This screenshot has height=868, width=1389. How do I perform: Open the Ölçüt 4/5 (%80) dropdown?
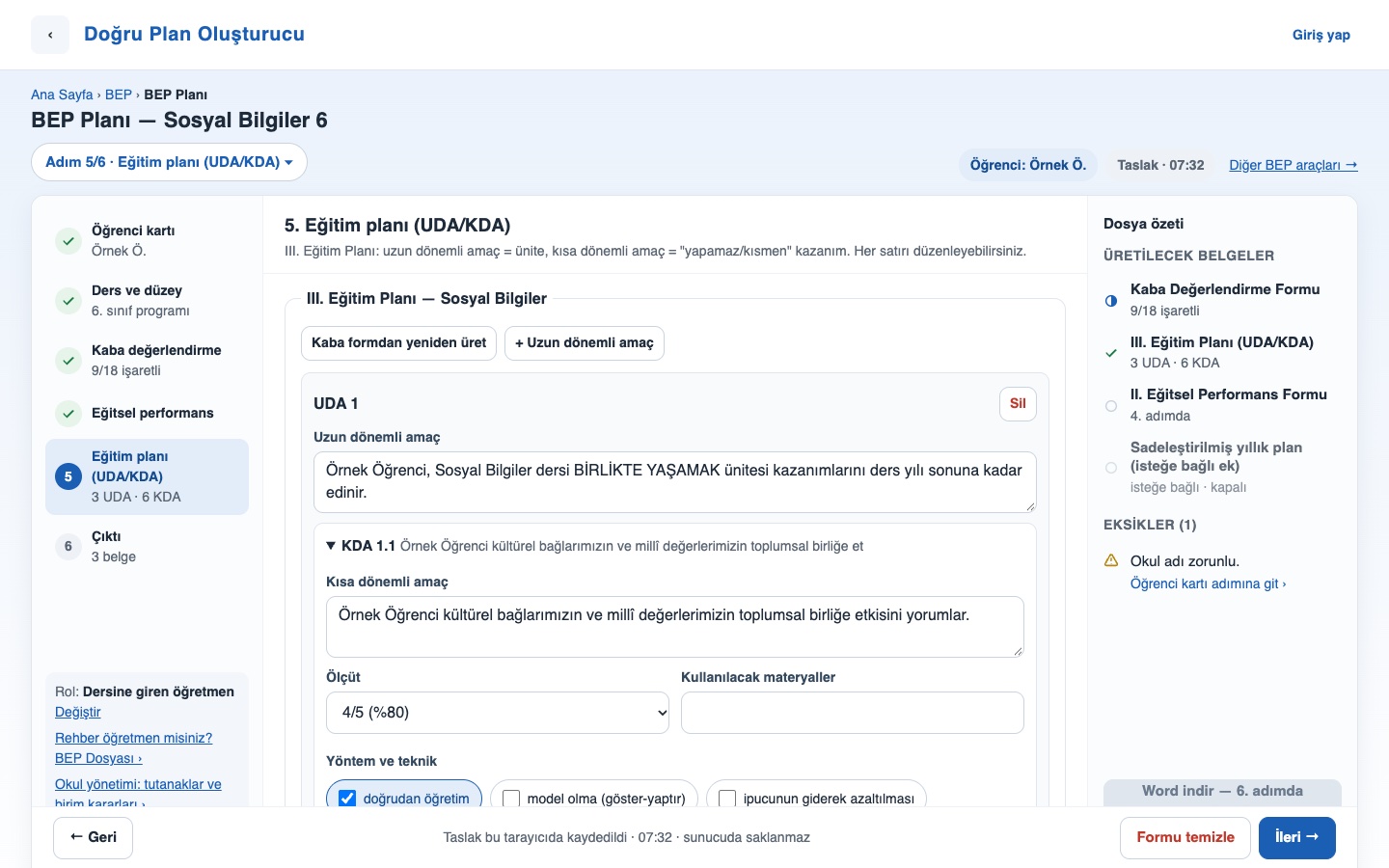click(498, 713)
